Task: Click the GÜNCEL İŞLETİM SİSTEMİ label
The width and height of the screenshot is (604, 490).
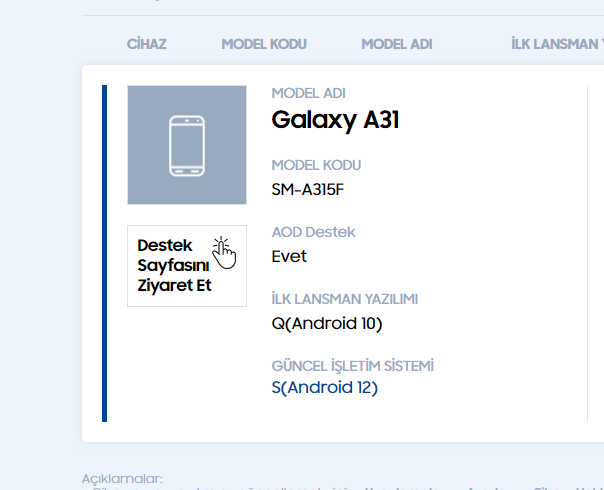Action: (352, 366)
